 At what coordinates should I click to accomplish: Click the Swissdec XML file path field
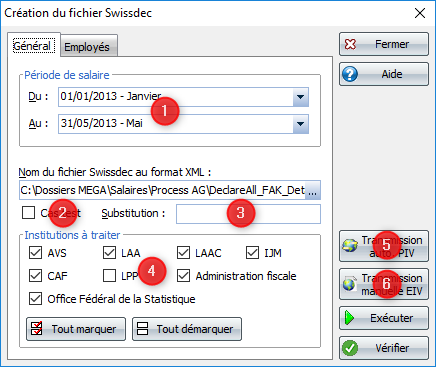coord(162,190)
